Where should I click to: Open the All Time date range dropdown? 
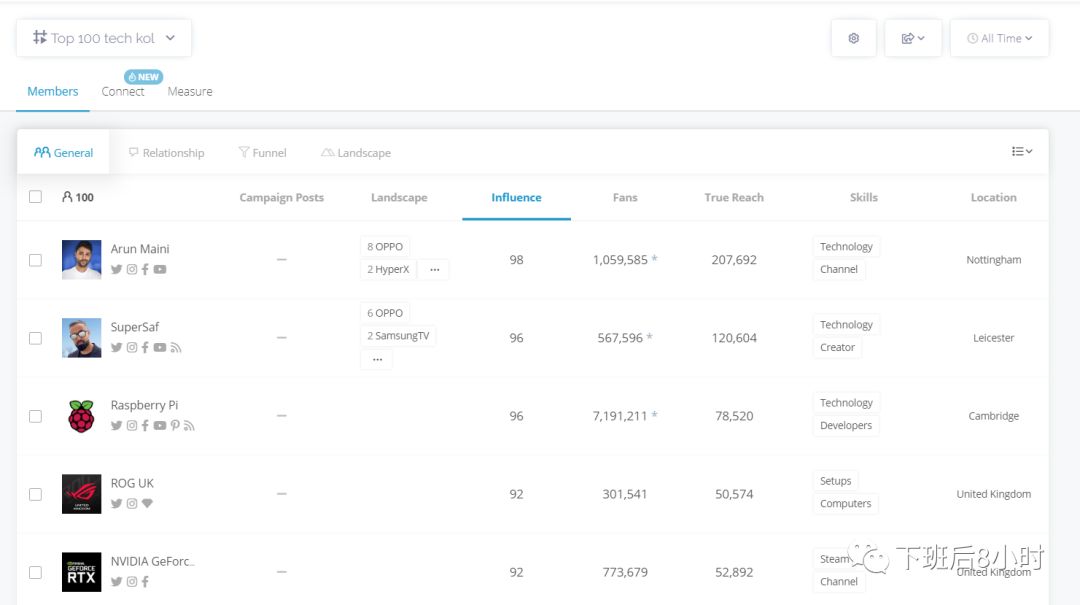[x=999, y=38]
